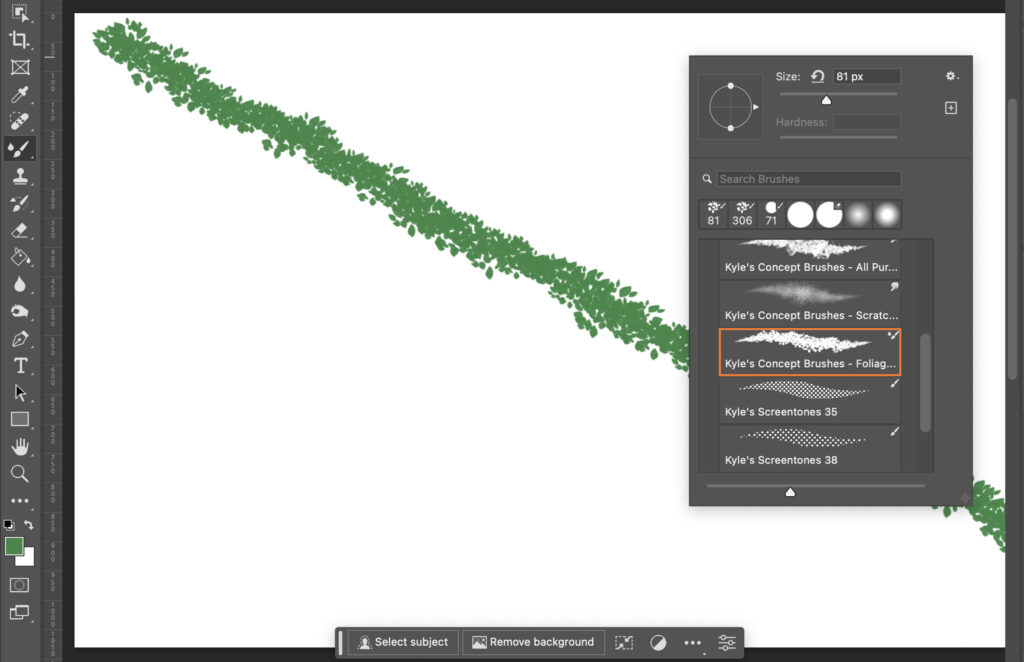Open the Edit Toolbar ellipsis menu
Viewport: 1024px width, 662px height.
click(20, 500)
